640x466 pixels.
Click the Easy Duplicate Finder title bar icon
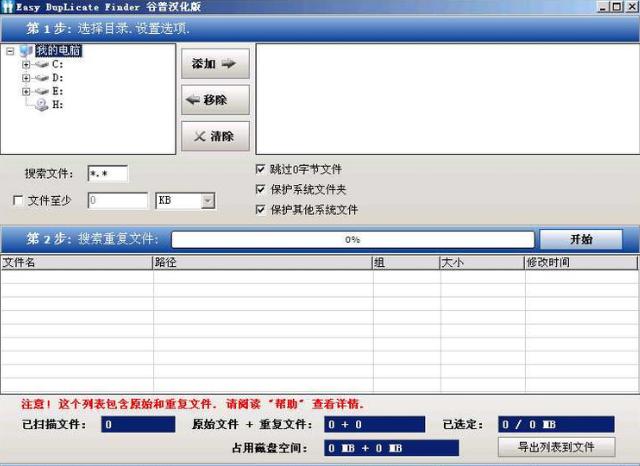click(x=8, y=7)
